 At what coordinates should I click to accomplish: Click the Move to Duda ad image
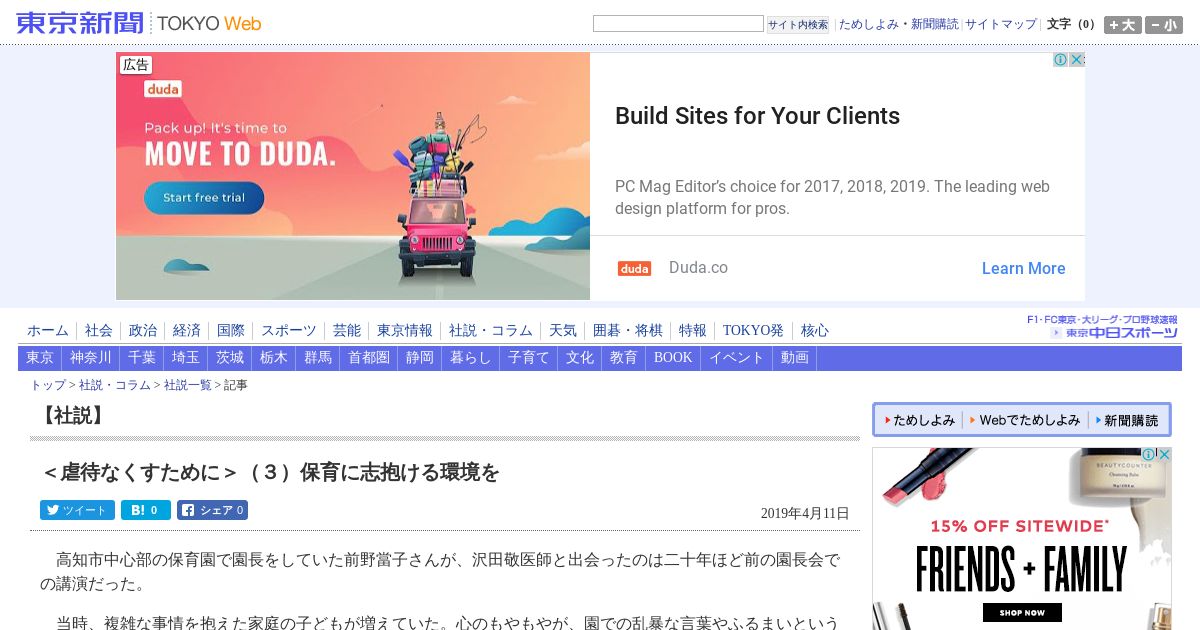[353, 176]
